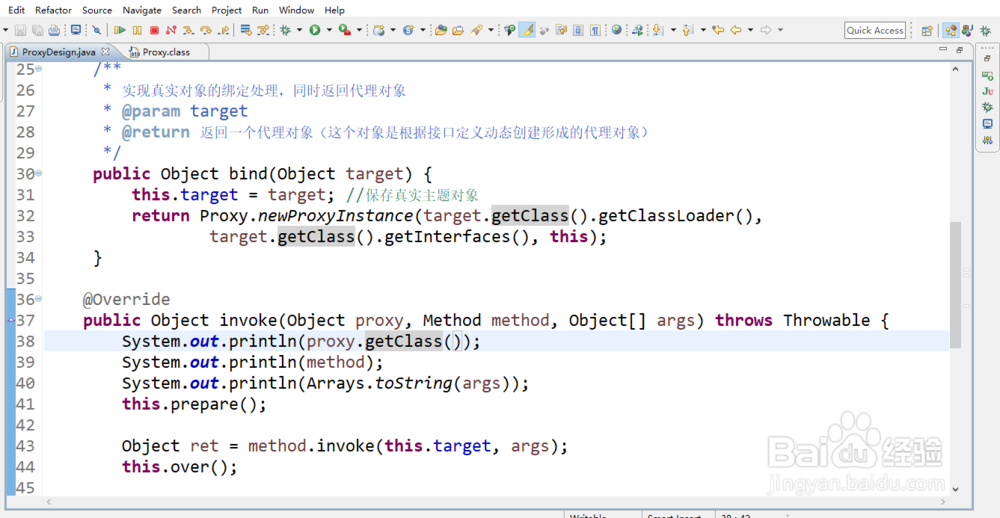Viewport: 1000px width, 518px height.
Task: Click the Search flashlight icon
Action: coord(476,30)
